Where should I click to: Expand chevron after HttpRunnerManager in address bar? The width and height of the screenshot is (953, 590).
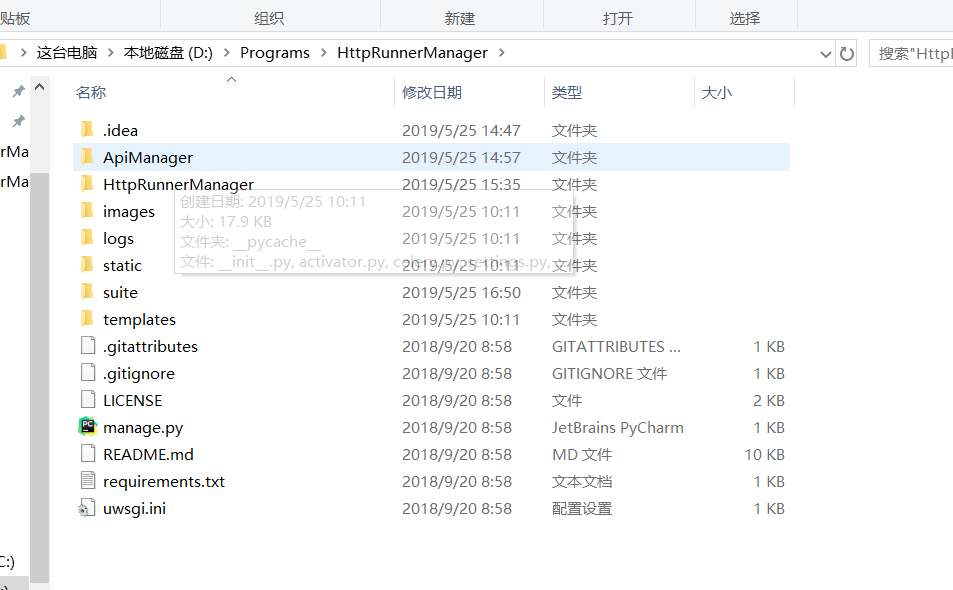501,53
